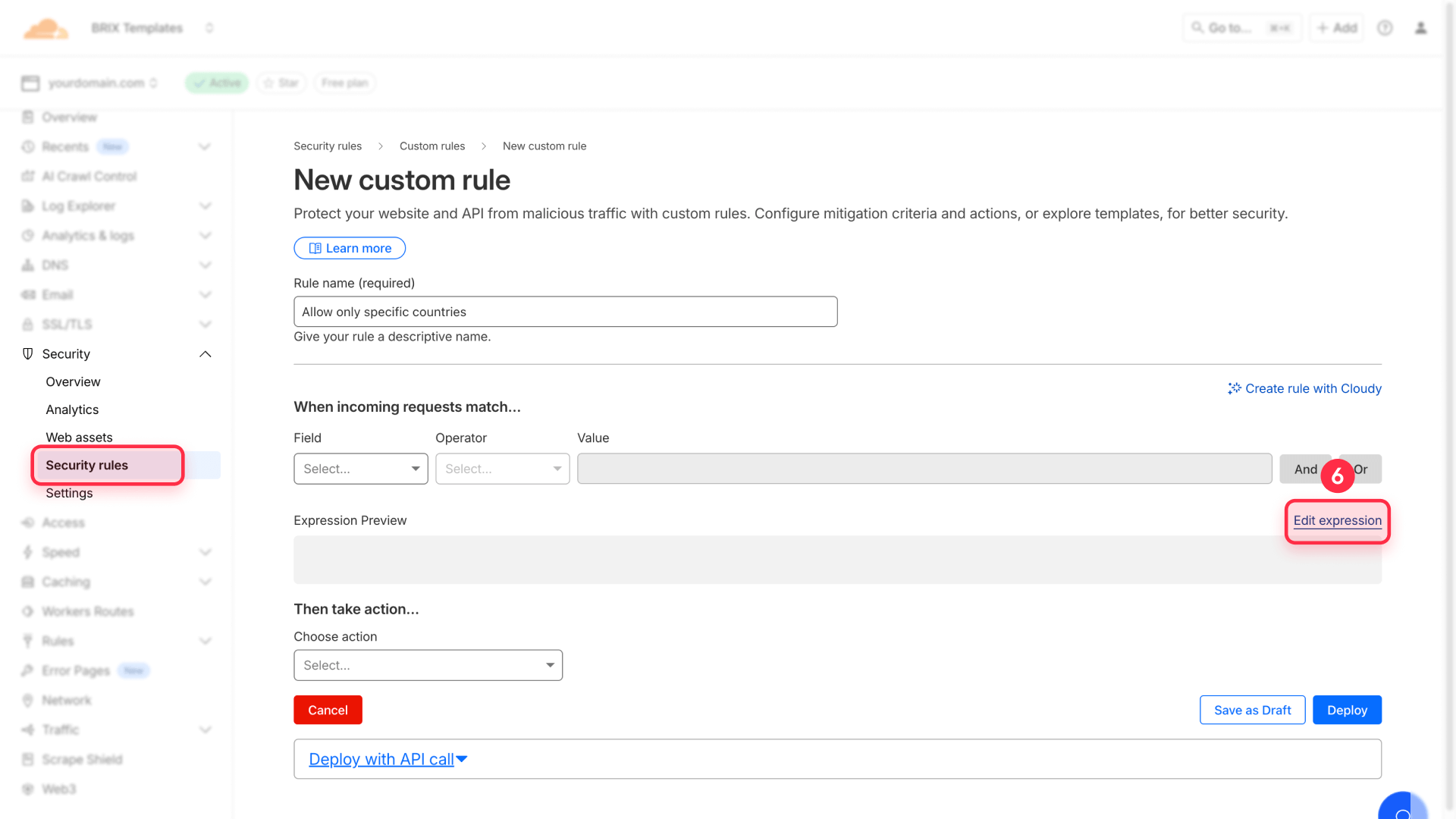Select the DNS icon in the sidebar

pos(27,265)
